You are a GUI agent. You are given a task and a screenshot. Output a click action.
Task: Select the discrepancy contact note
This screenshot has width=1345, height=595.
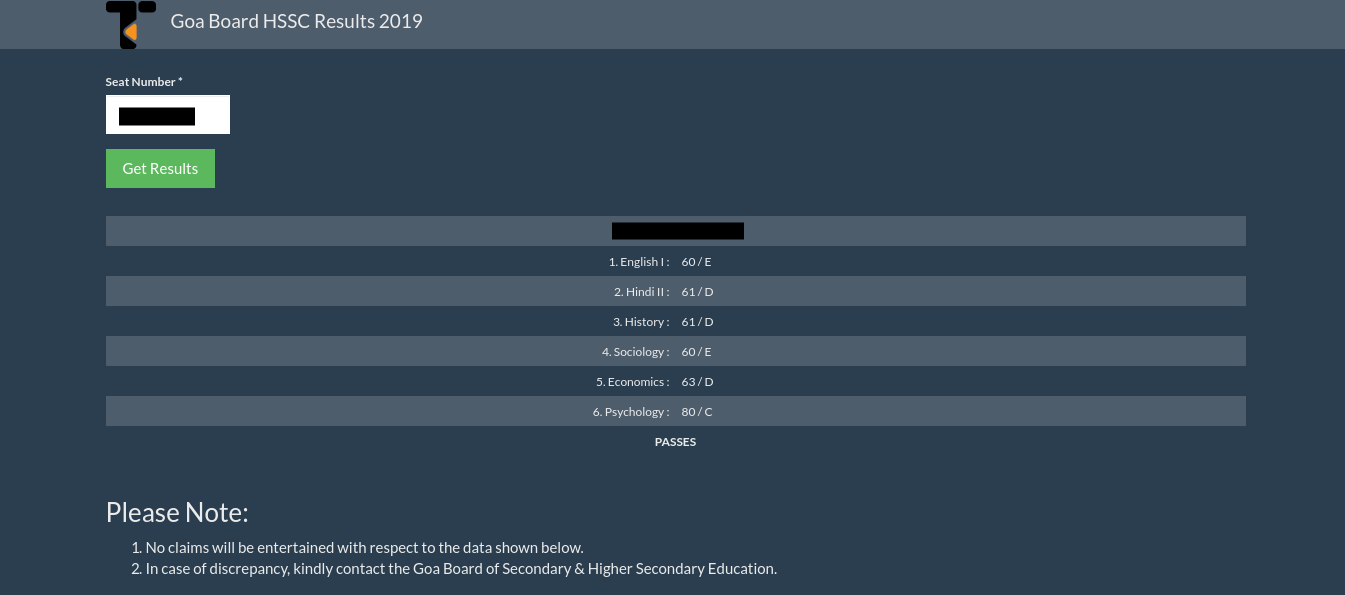click(x=461, y=568)
